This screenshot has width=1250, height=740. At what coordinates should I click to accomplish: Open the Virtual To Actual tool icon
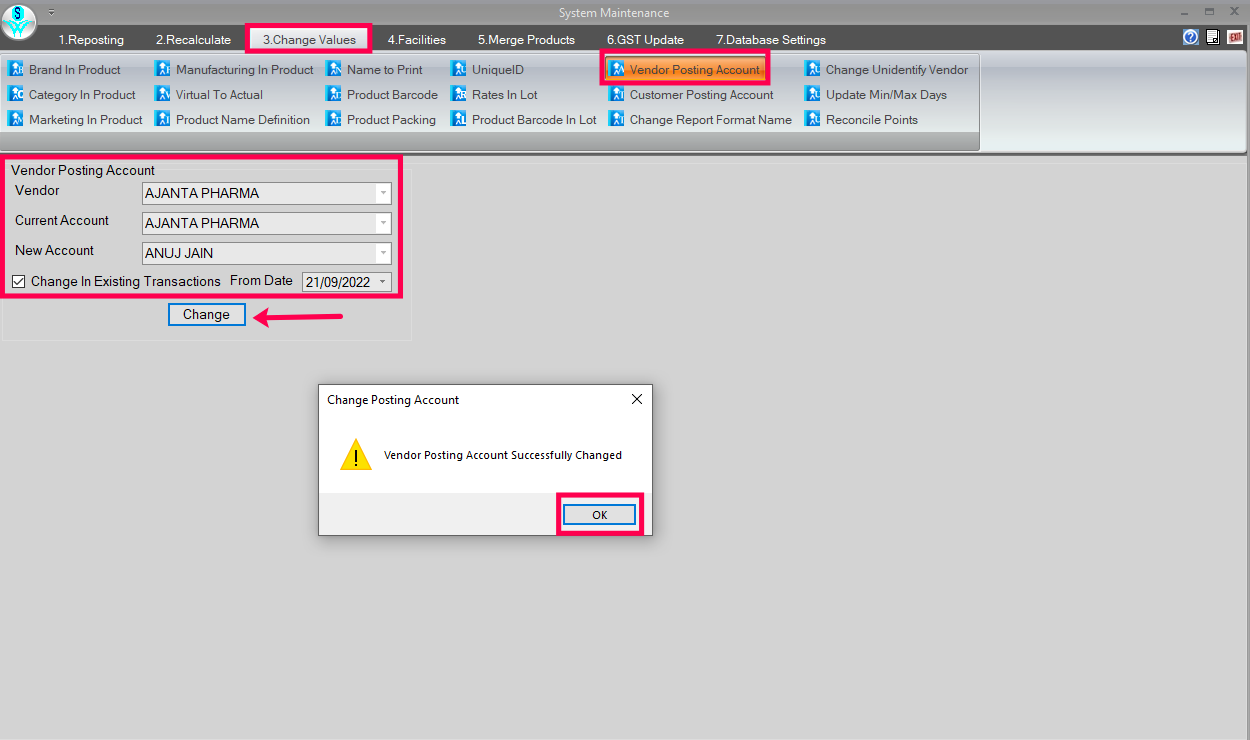pos(163,95)
